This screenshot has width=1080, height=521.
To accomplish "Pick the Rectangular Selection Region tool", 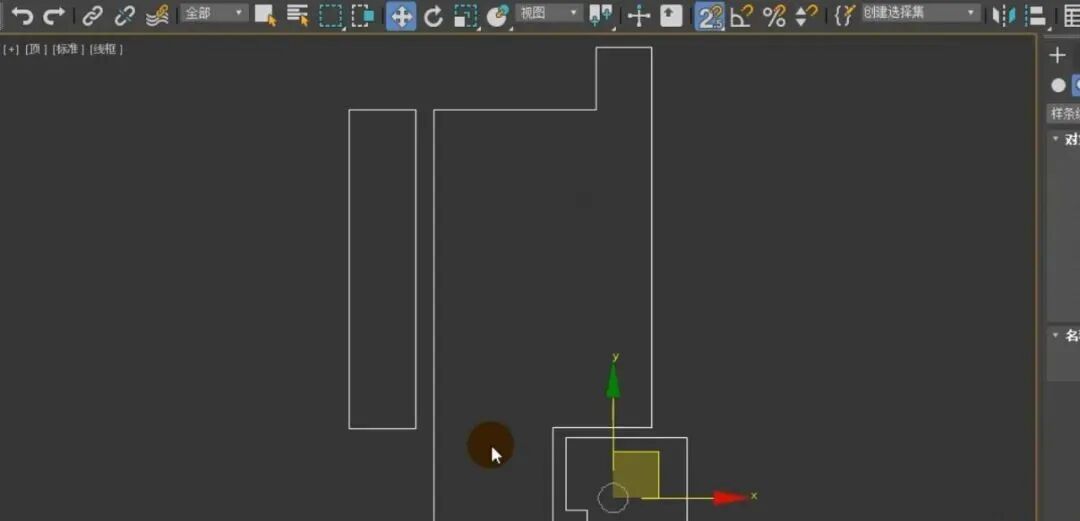I will click(331, 16).
